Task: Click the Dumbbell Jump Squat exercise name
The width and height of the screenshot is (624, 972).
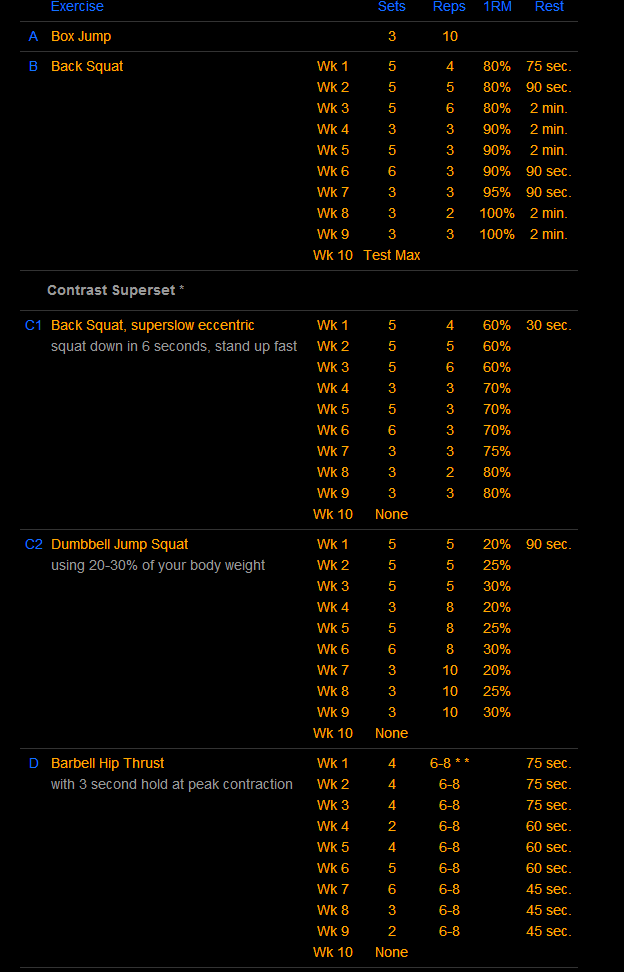Action: 120,544
